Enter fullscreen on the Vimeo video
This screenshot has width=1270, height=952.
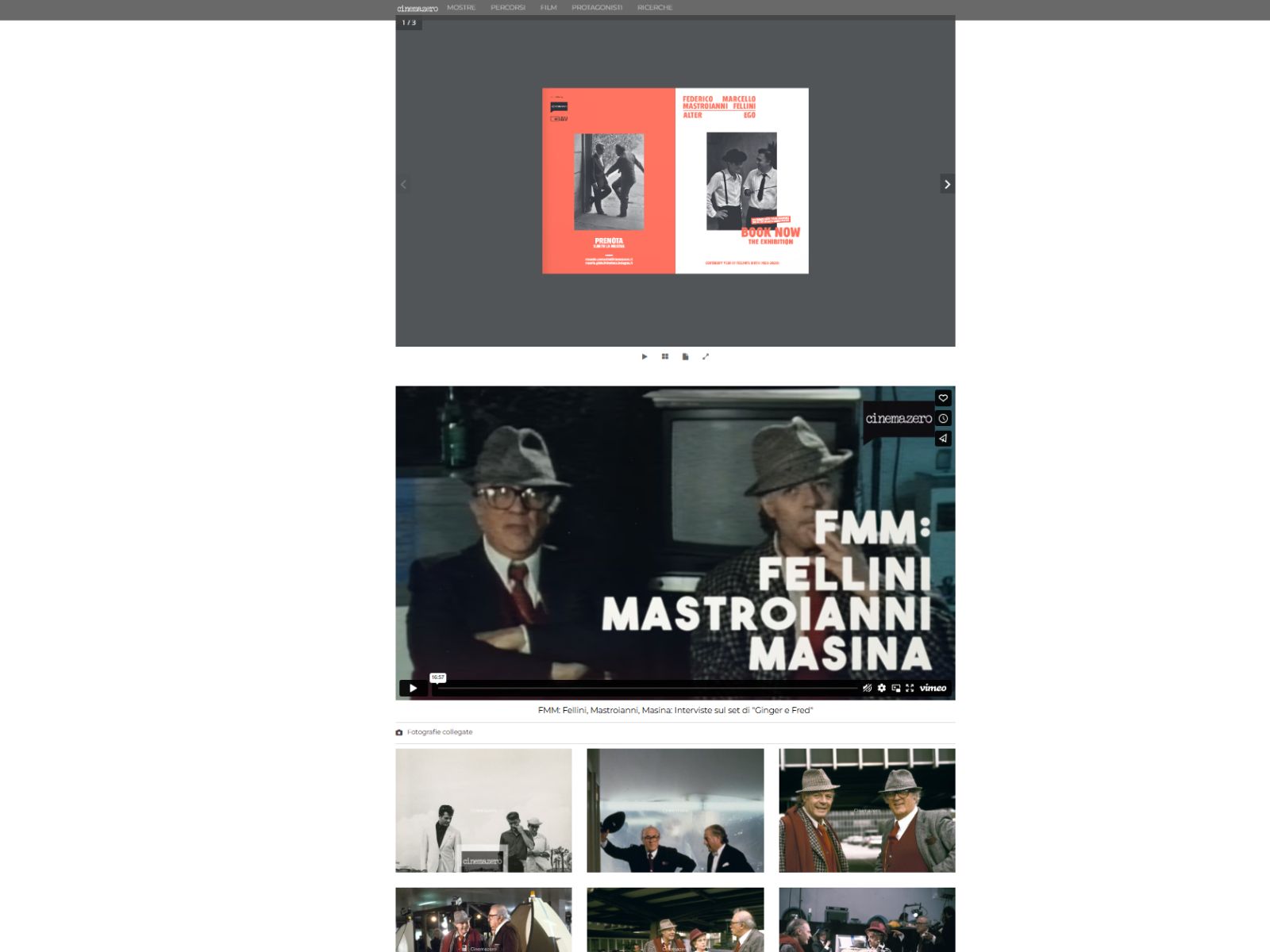click(910, 688)
